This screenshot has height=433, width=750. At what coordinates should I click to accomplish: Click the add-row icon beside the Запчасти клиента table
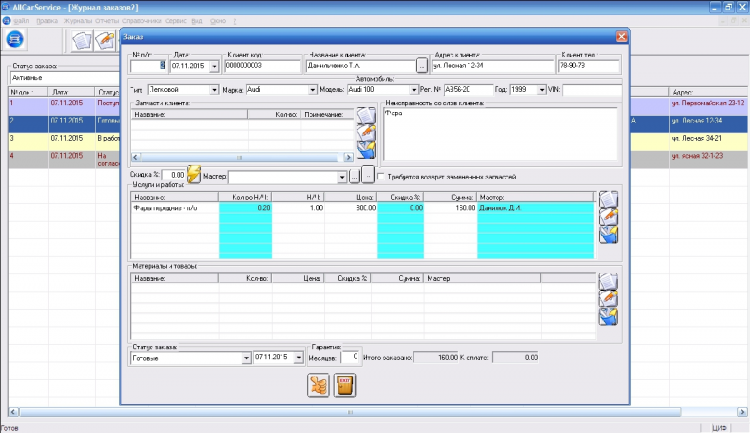366,116
